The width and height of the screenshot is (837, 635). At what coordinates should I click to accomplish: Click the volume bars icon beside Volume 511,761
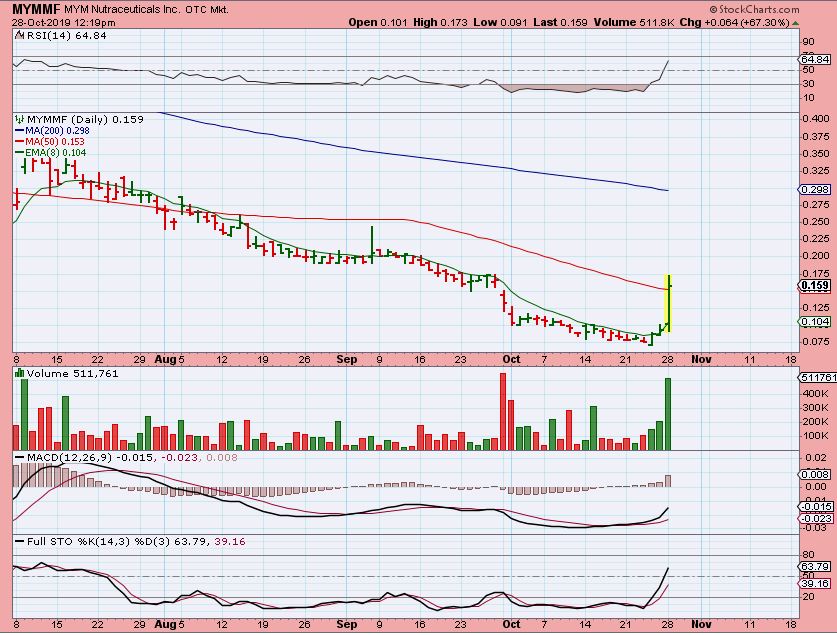click(x=20, y=374)
